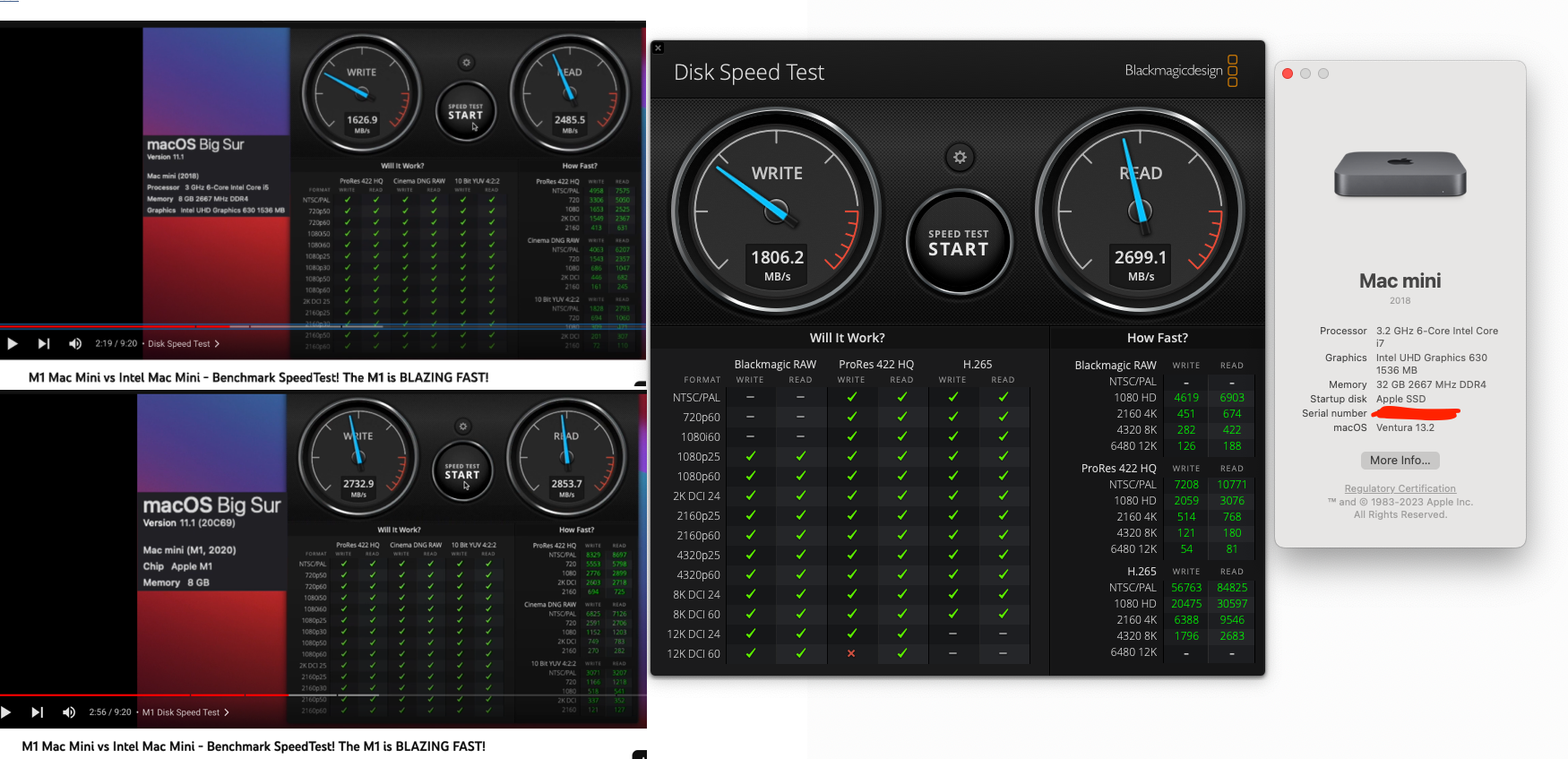
Task: Click the 4619 Blackmagic RAW write value
Action: [1186, 398]
